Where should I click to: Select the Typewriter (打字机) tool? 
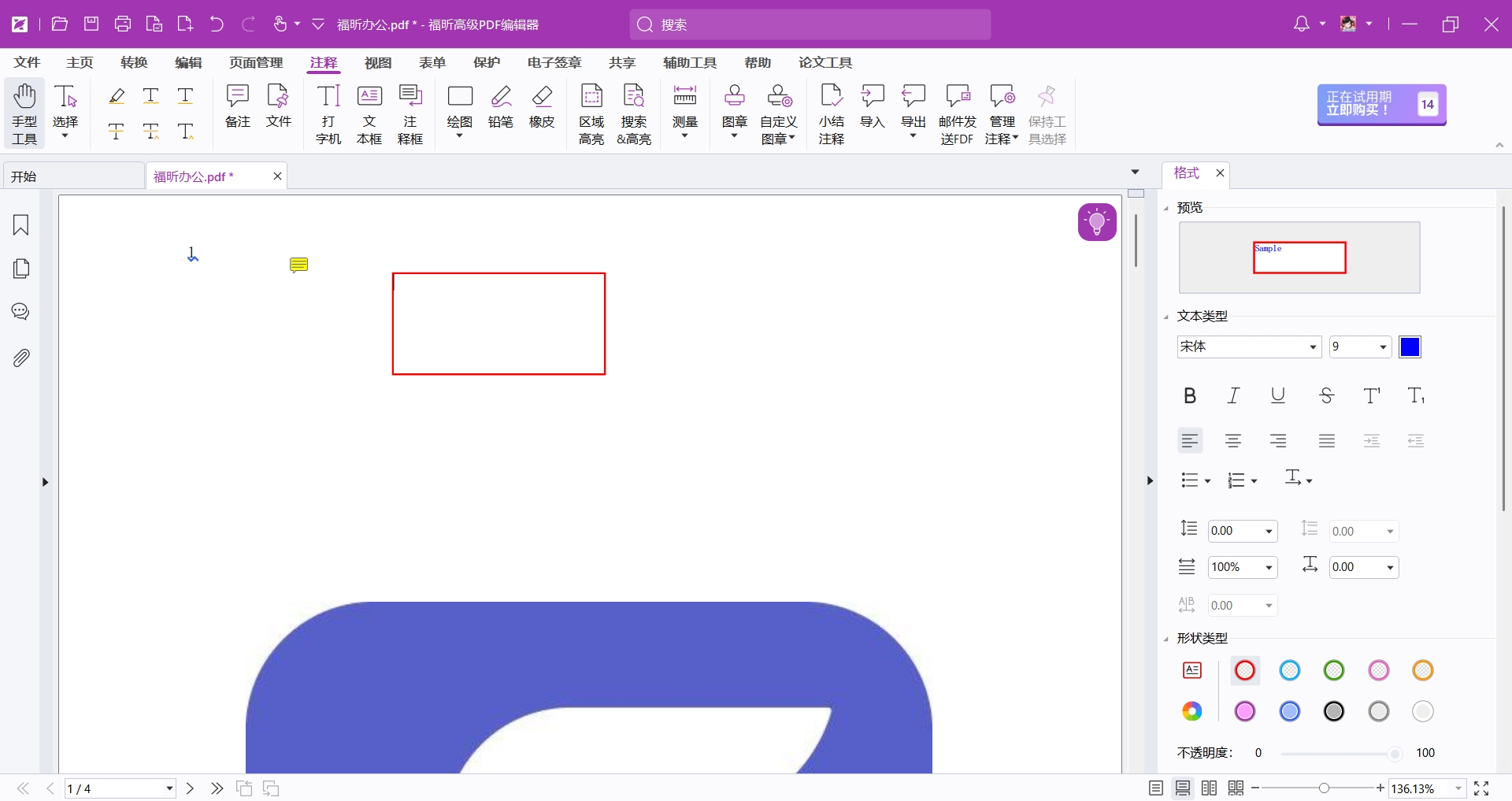[x=328, y=114]
